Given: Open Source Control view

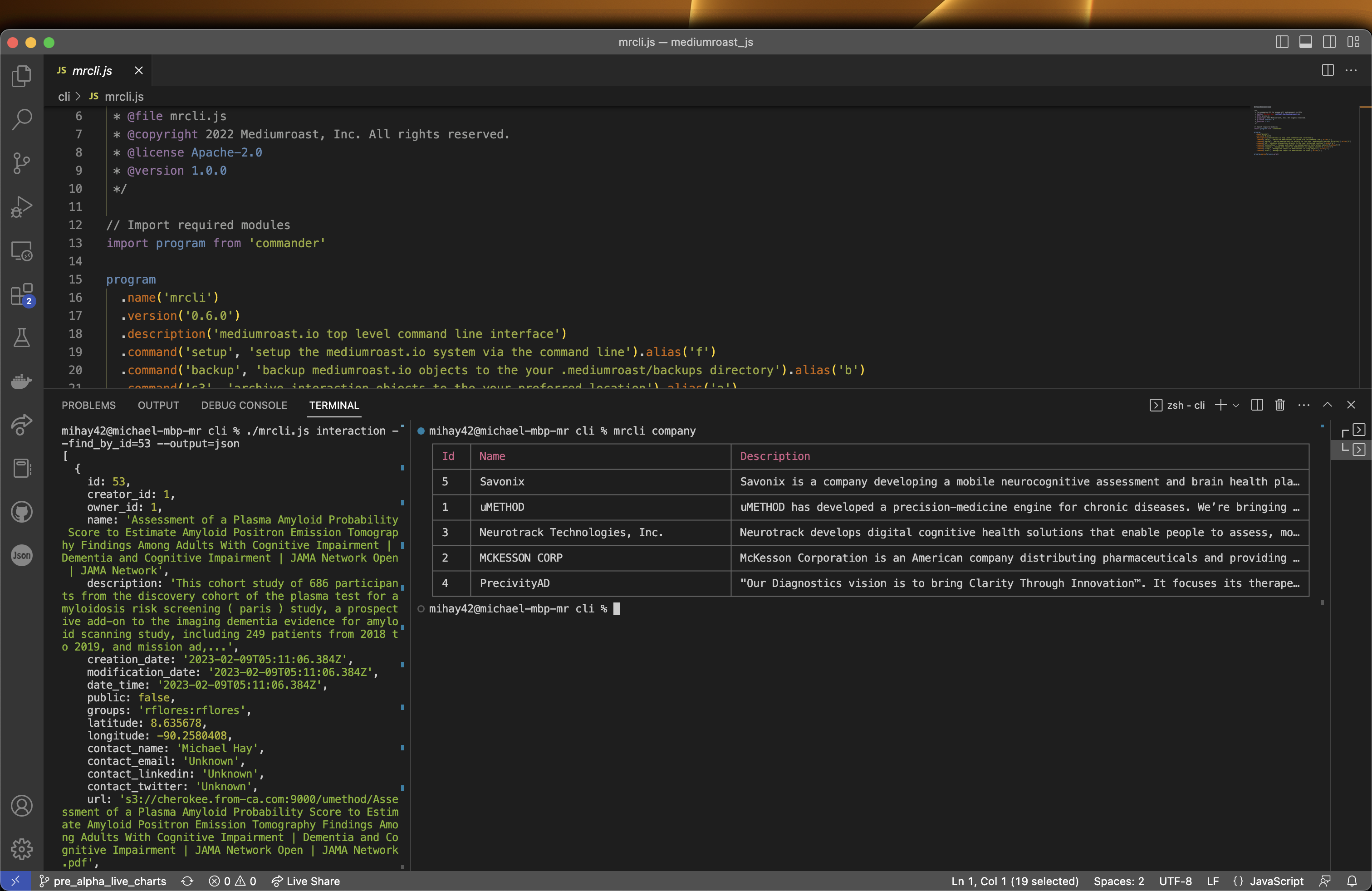Looking at the screenshot, I should 21,163.
